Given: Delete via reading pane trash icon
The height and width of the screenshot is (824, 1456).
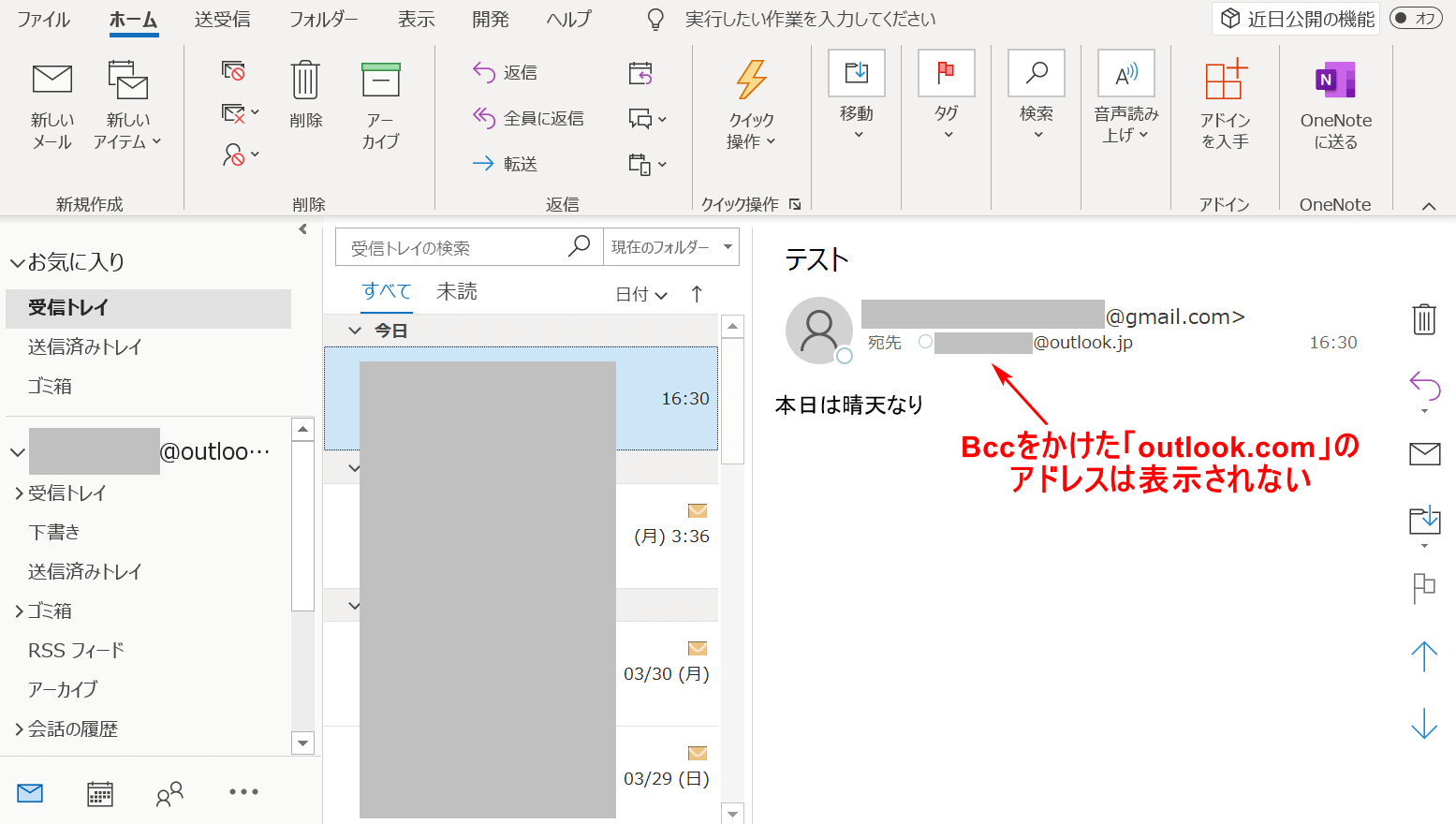Looking at the screenshot, I should (1424, 319).
